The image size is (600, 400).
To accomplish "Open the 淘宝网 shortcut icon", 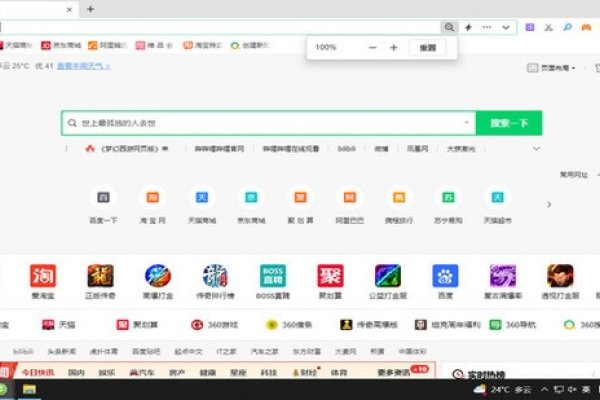I will pyautogui.click(x=153, y=198).
